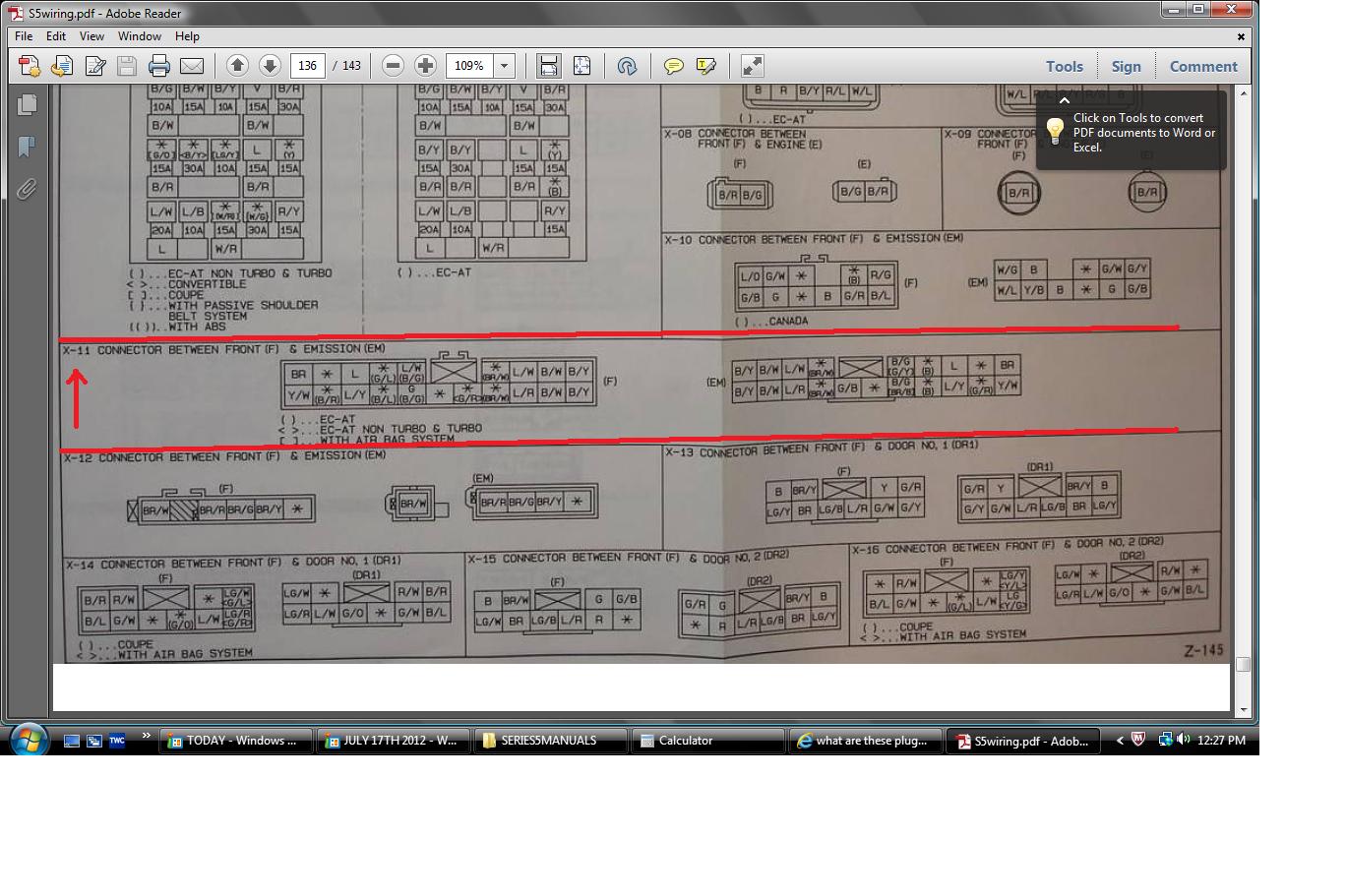Click the page number input field
1346x896 pixels.
point(308,66)
